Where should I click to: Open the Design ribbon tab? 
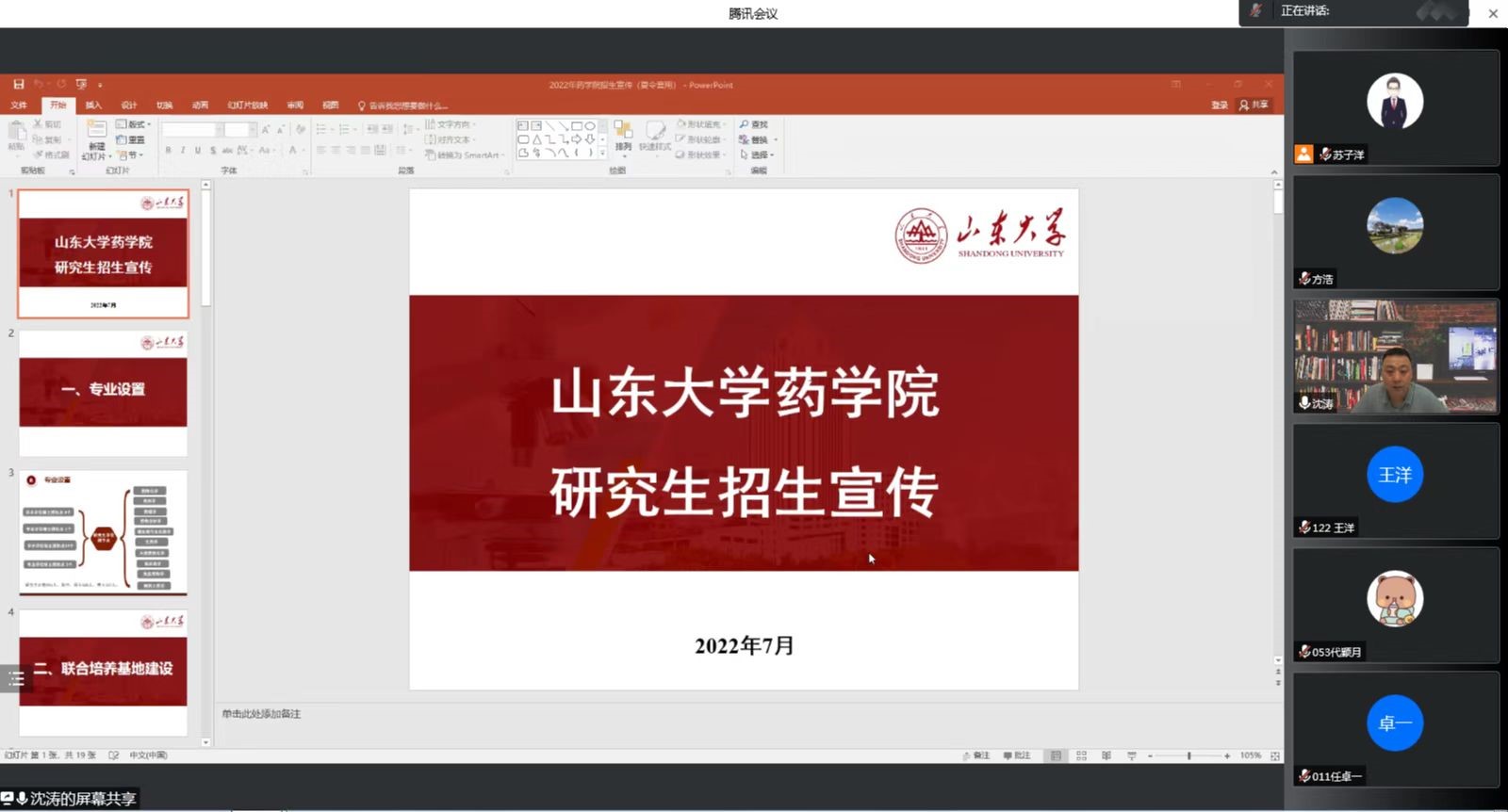pos(129,105)
